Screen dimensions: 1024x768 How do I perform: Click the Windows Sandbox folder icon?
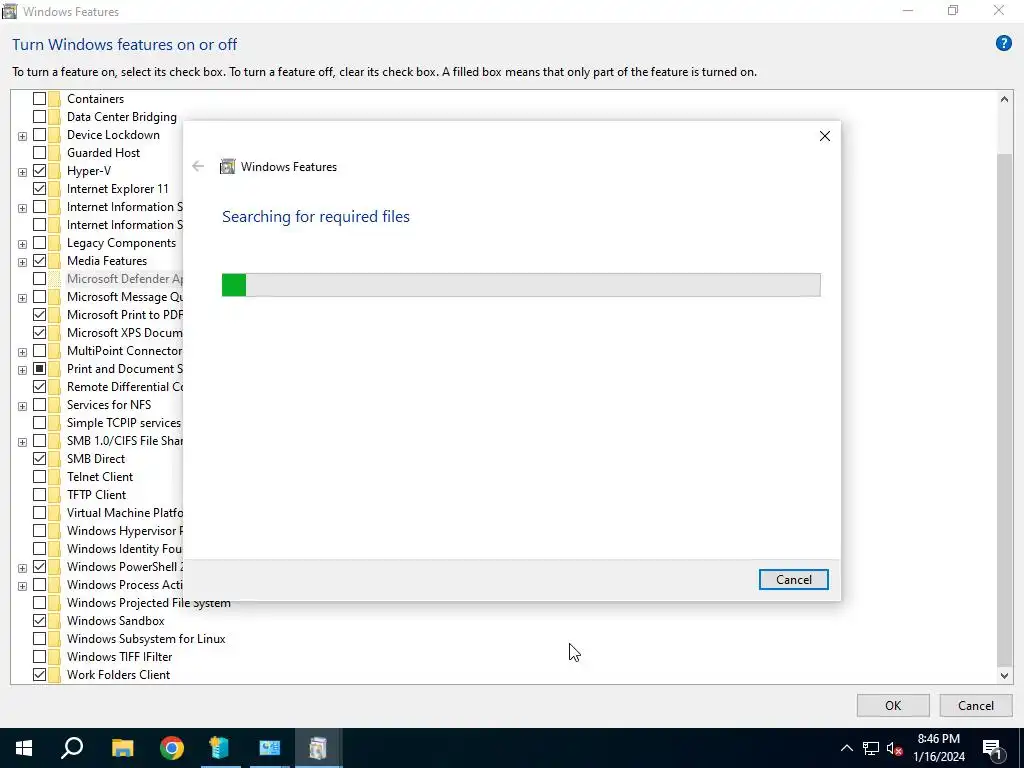click(x=54, y=620)
